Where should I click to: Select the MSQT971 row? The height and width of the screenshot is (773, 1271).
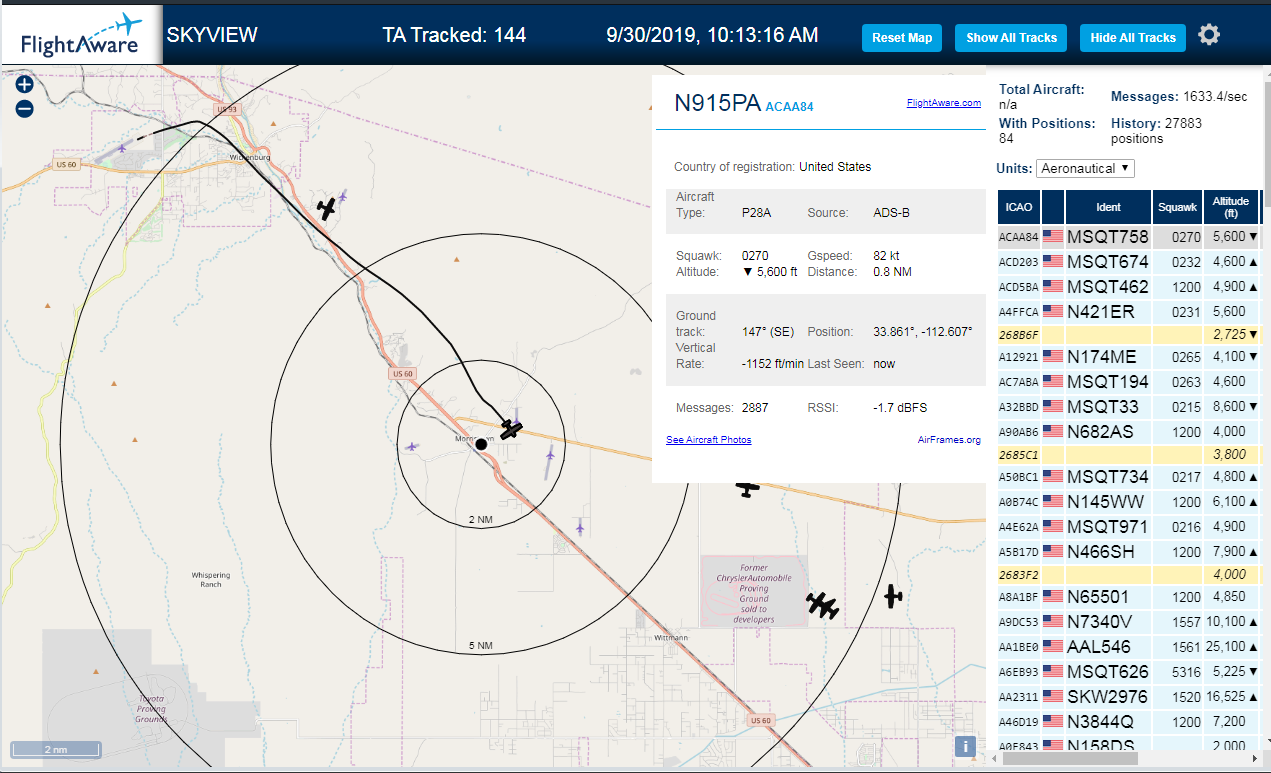point(1128,526)
